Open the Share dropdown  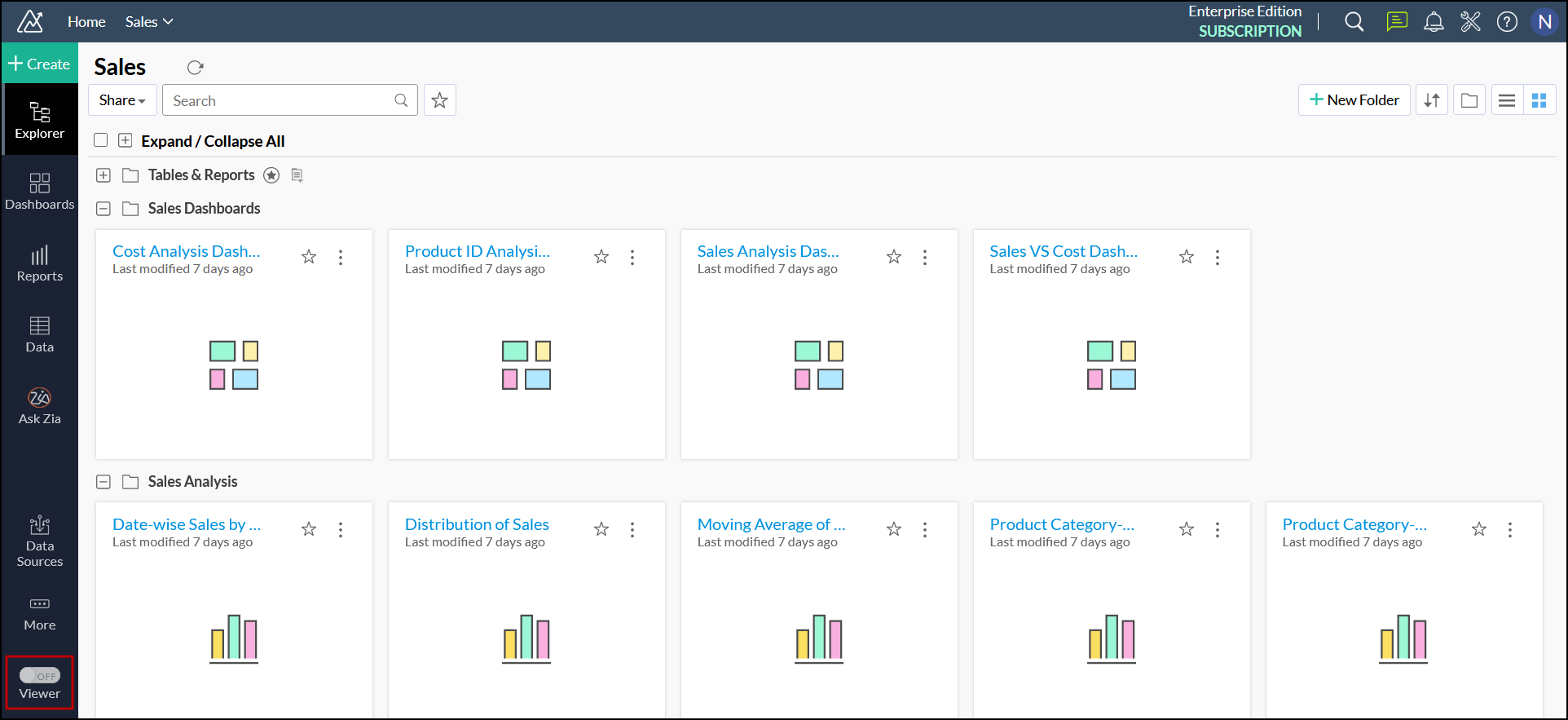(122, 100)
